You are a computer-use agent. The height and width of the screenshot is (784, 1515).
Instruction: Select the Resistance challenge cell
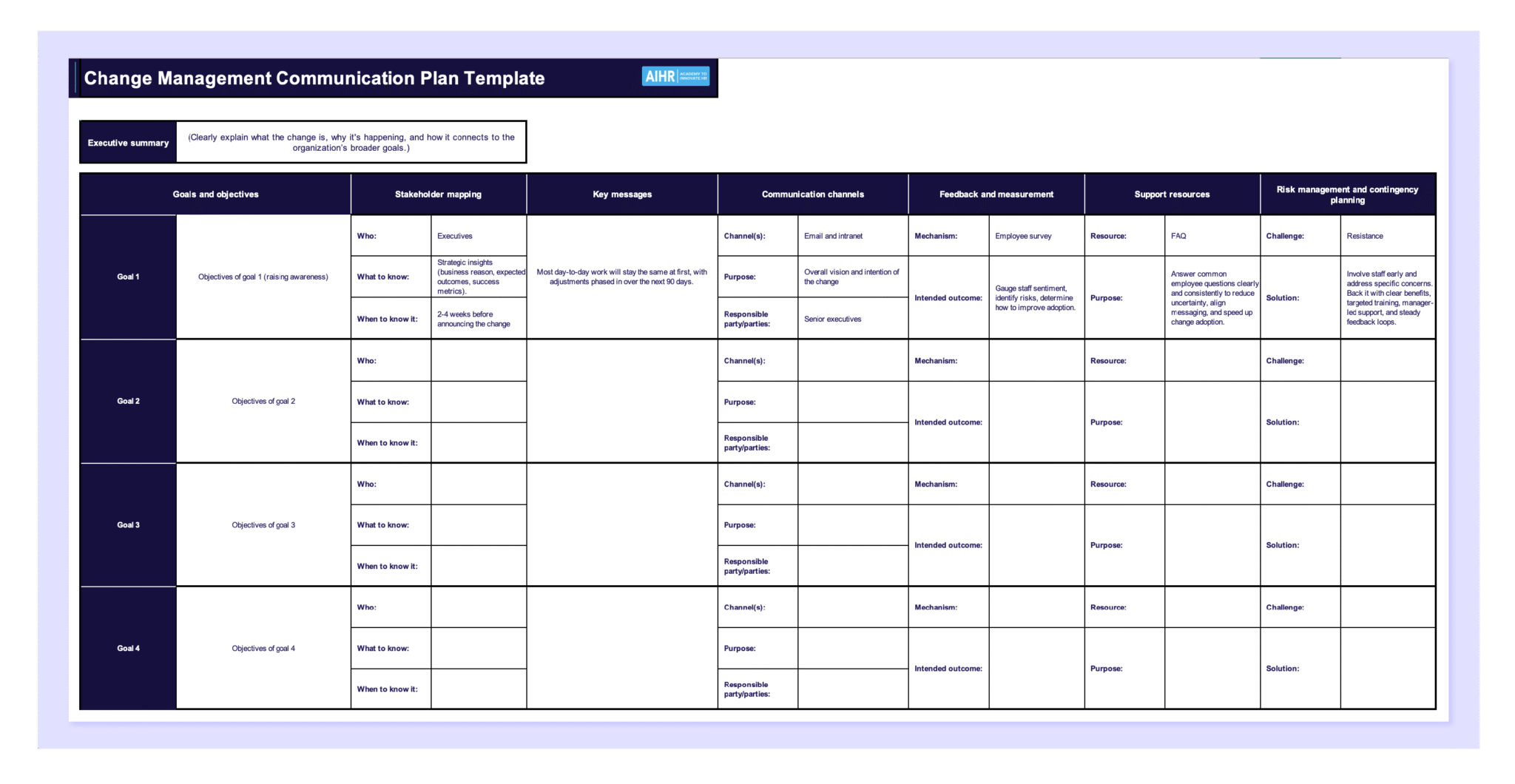click(x=1389, y=235)
